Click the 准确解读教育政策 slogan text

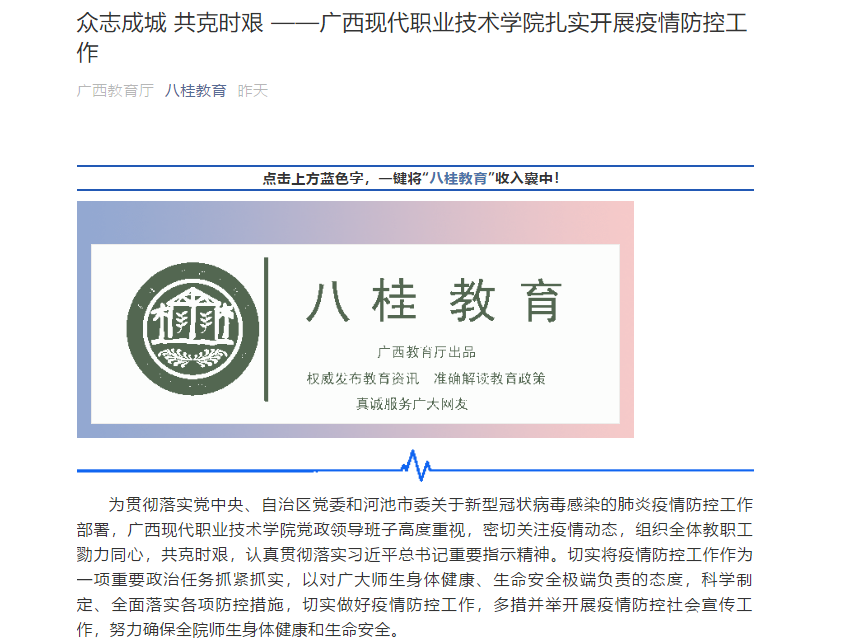[492, 380]
